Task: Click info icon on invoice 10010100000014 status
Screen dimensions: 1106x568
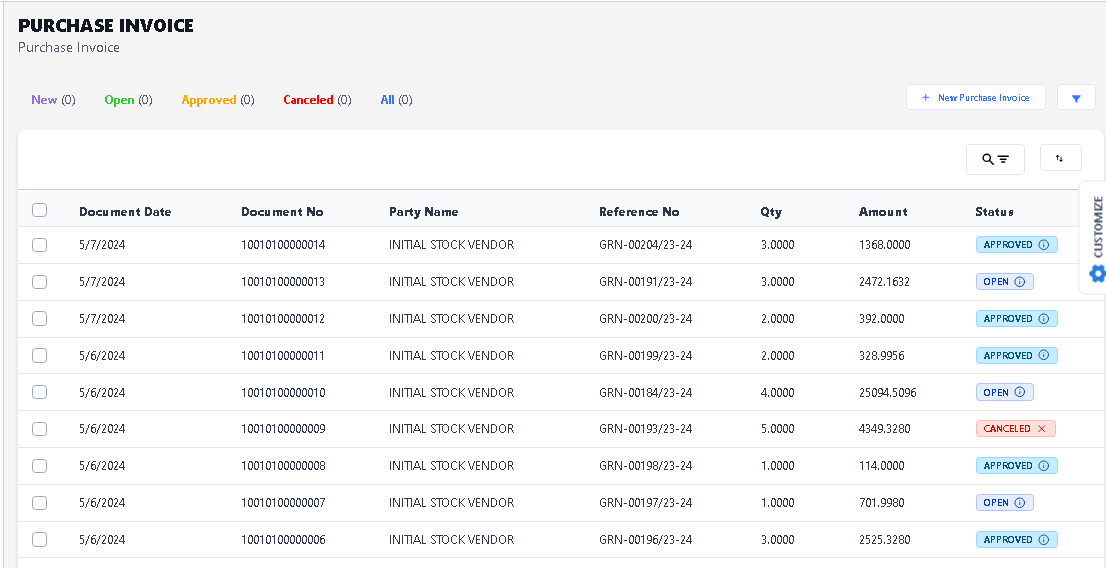Action: click(1044, 245)
